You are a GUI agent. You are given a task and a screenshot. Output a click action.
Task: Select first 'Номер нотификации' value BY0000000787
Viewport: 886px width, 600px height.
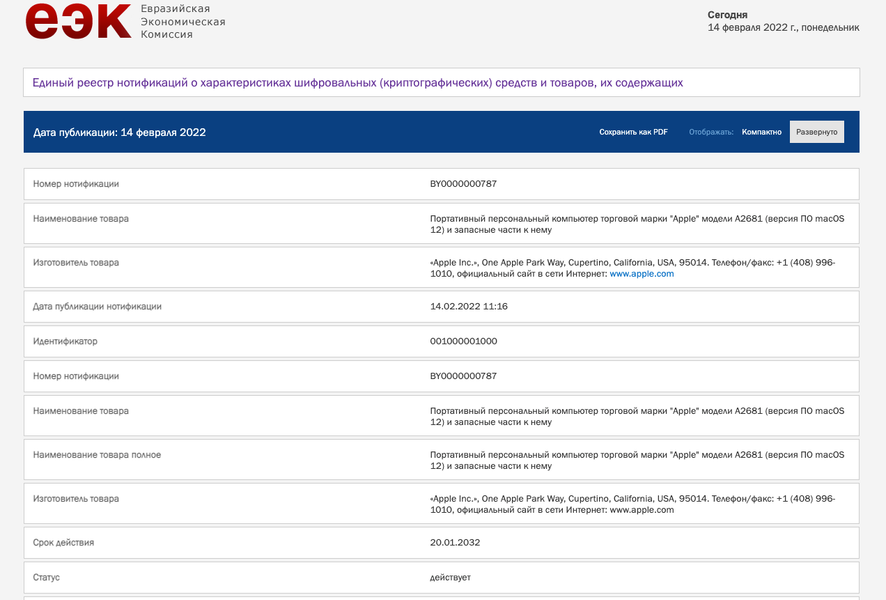point(463,184)
